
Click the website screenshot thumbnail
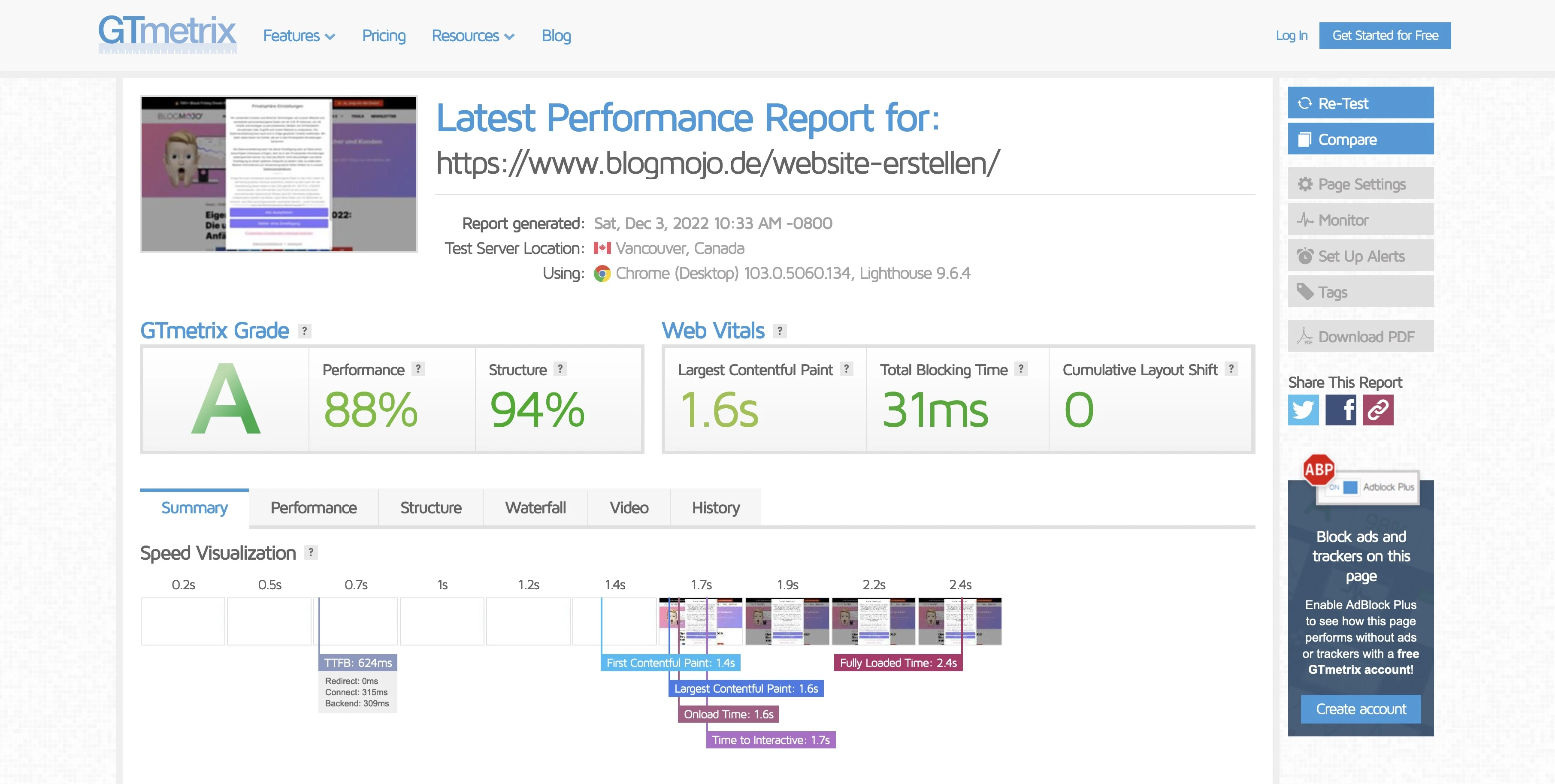click(279, 174)
